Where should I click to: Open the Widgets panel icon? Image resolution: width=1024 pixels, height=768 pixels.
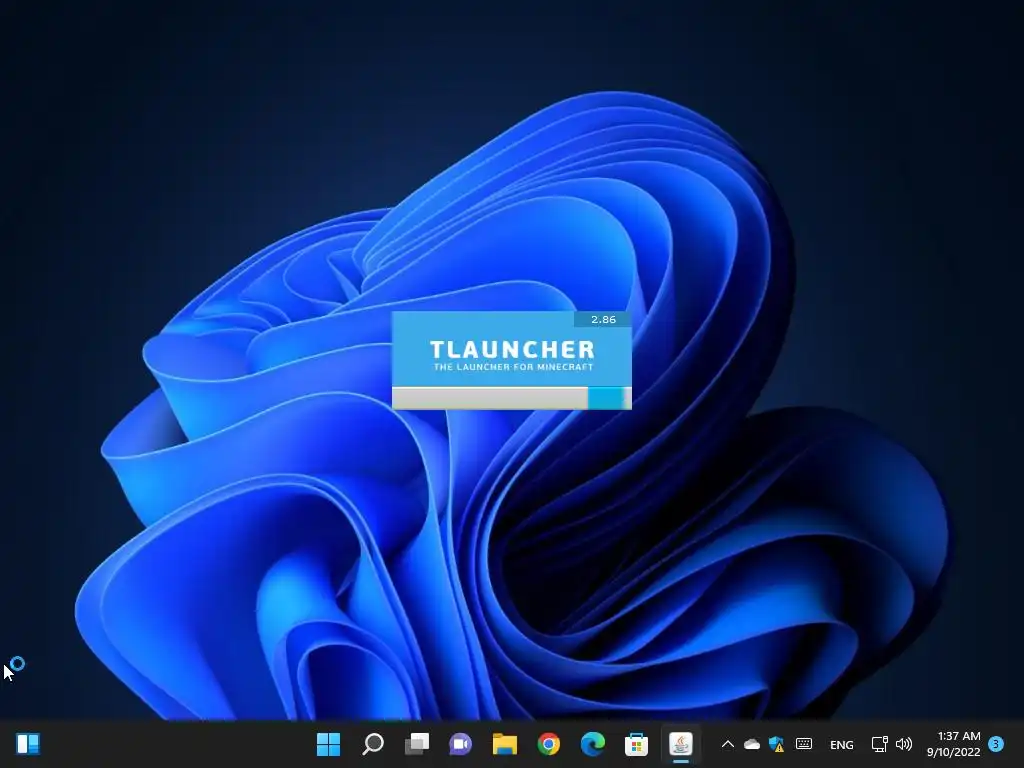28,744
